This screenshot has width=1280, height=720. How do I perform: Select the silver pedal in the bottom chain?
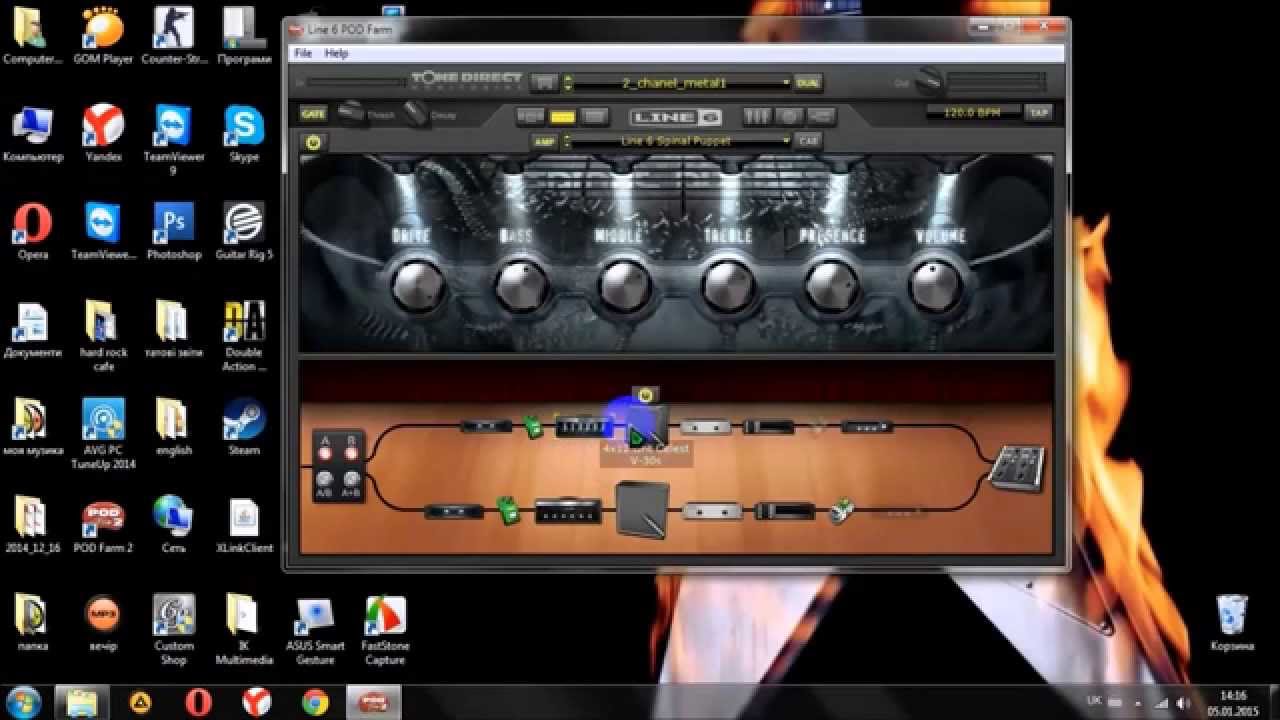click(712, 511)
